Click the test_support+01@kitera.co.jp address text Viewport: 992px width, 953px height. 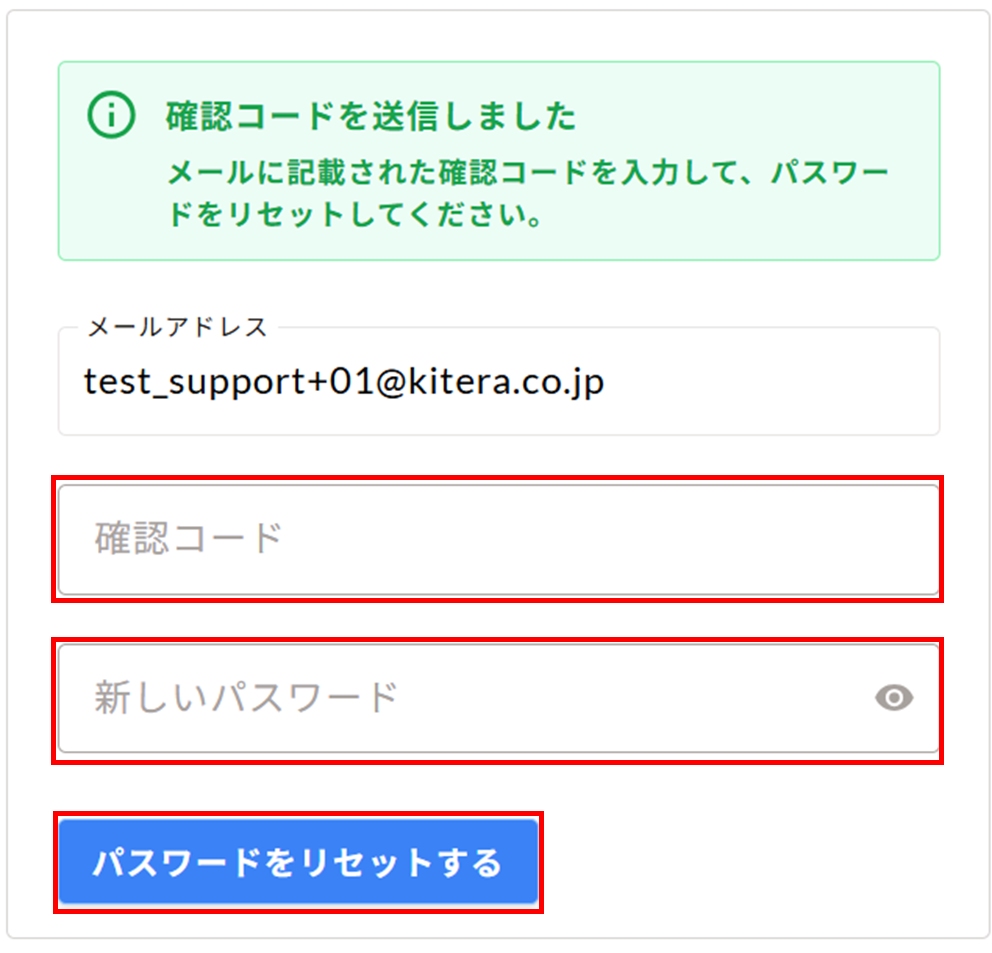343,381
